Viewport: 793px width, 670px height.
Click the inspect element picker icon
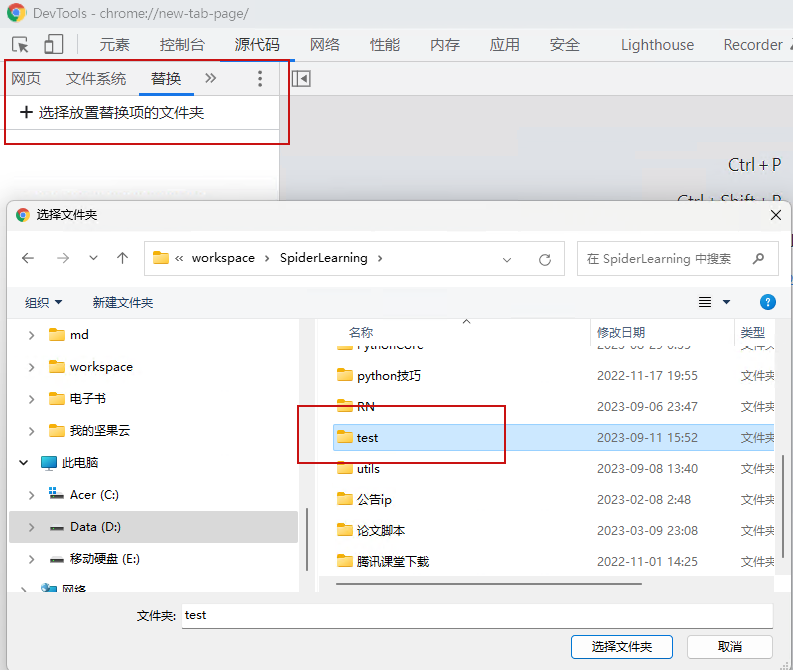pyautogui.click(x=20, y=44)
